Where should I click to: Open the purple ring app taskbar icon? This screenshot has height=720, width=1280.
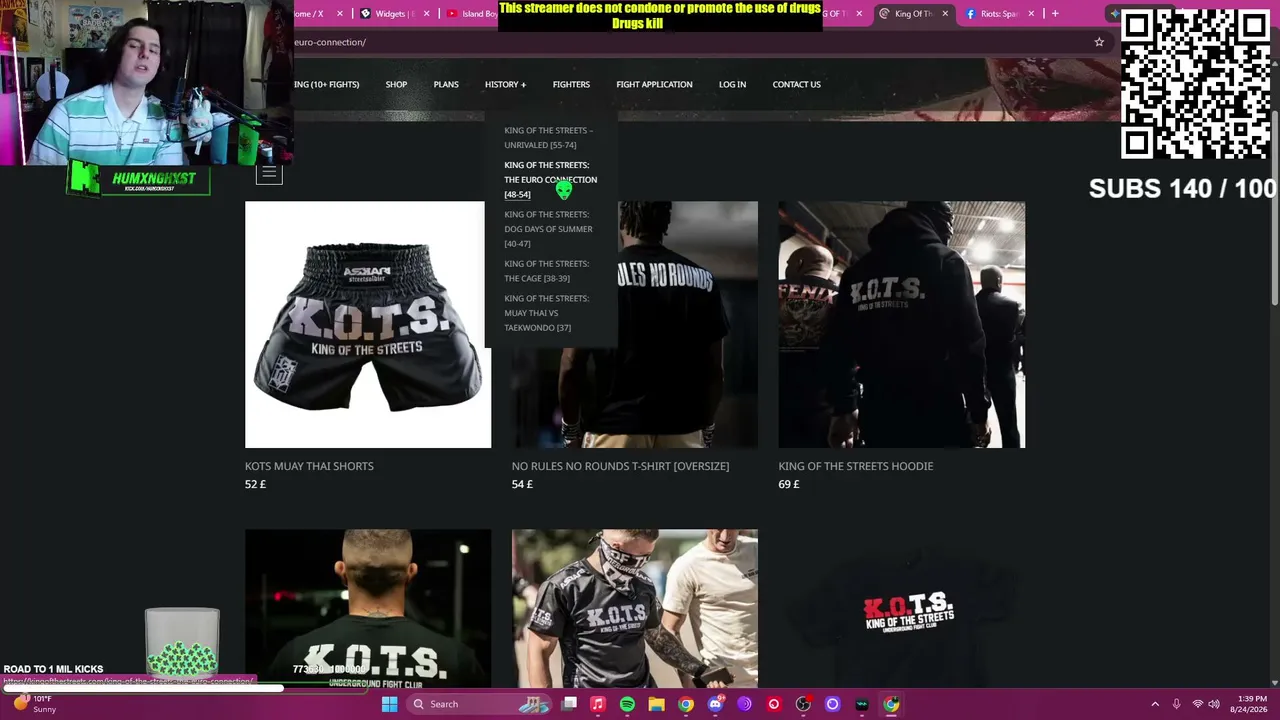coord(832,704)
